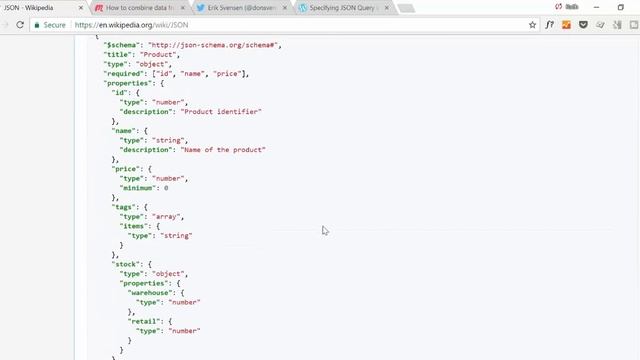Click the "price": { line

(x=131, y=169)
